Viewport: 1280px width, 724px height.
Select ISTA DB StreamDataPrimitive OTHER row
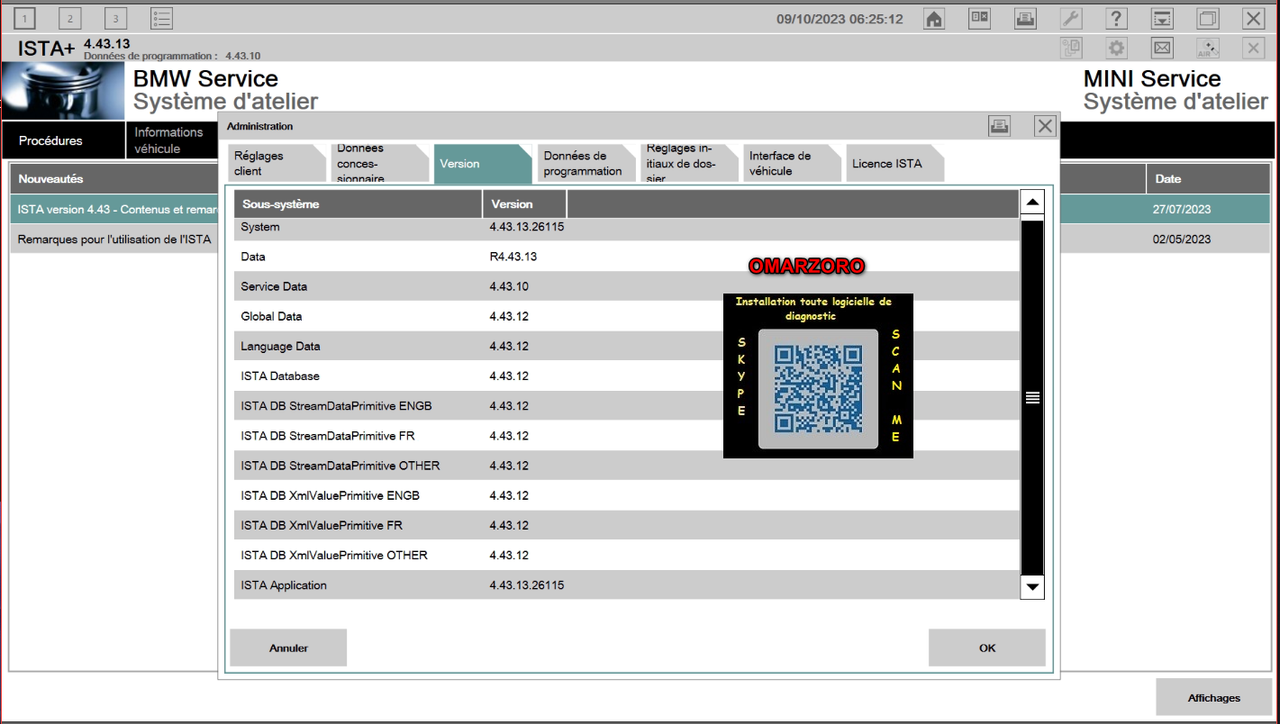(627, 466)
